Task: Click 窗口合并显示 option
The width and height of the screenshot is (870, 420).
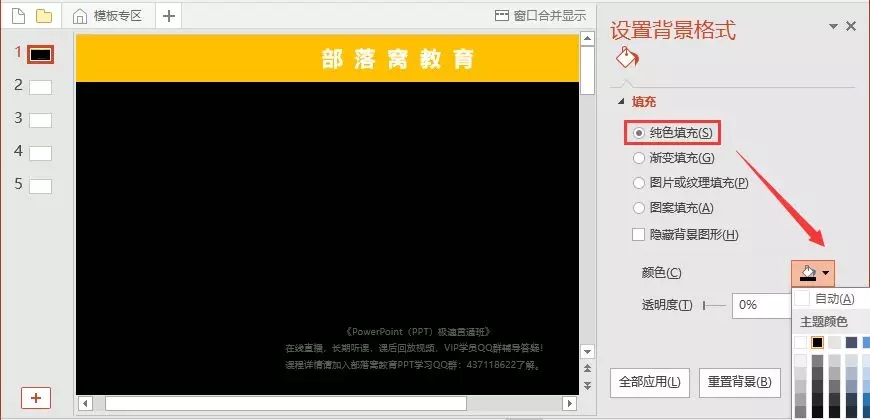Action: click(x=550, y=16)
